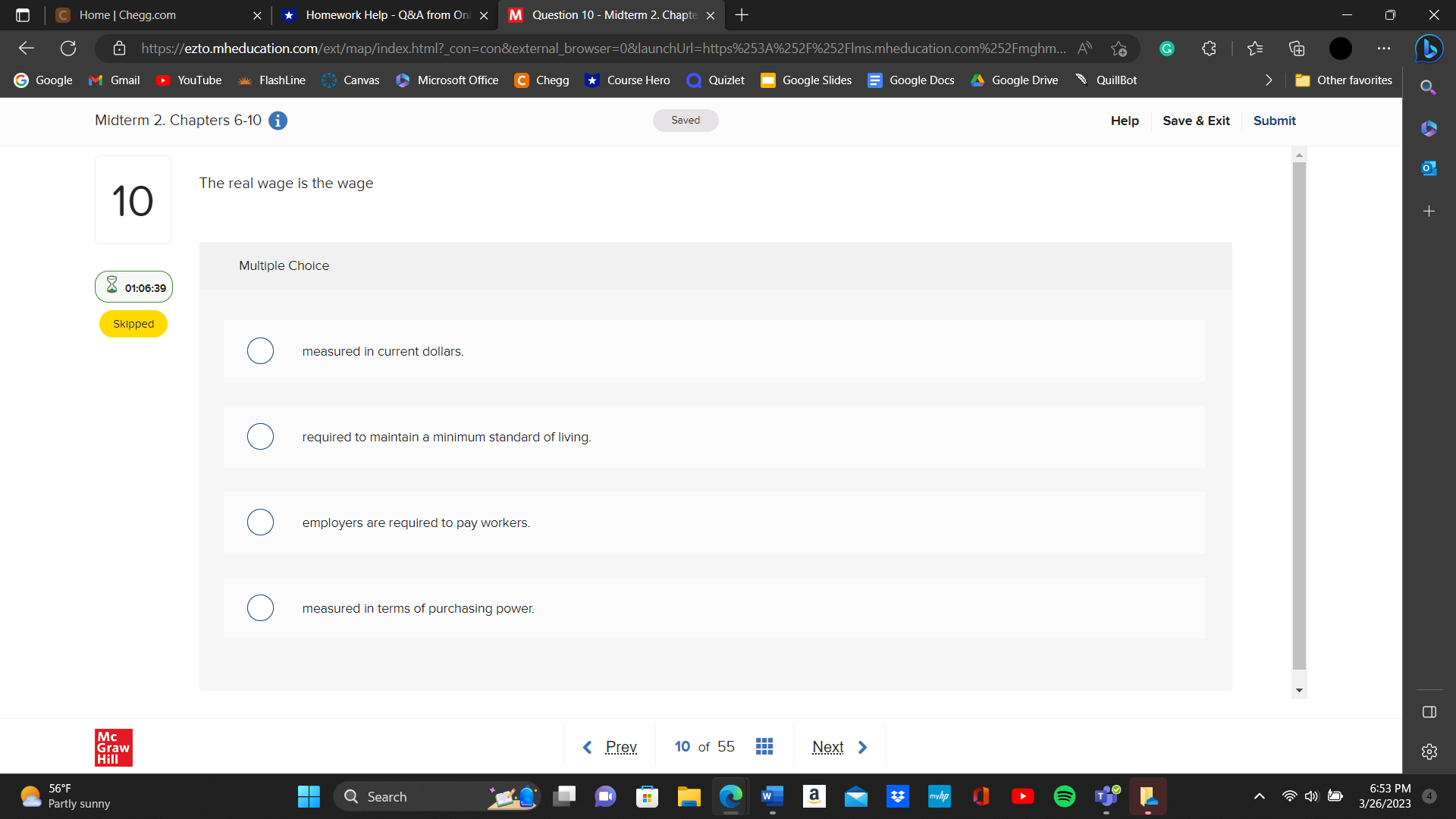
Task: Choose 'measured in terms of purchasing power'
Action: pyautogui.click(x=260, y=607)
